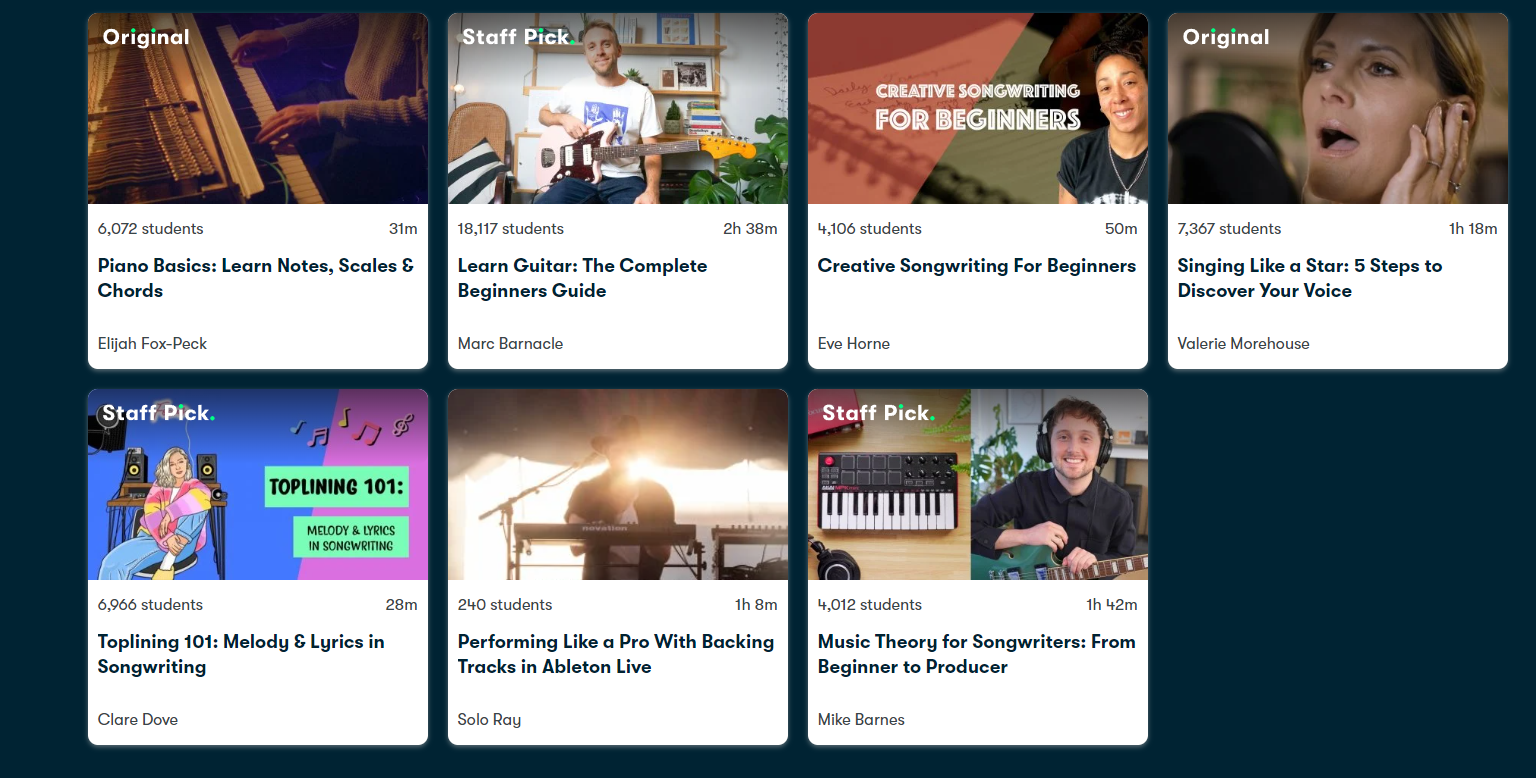
Task: Open teacher Elijah Fox-Peck's profile
Action: click(152, 343)
